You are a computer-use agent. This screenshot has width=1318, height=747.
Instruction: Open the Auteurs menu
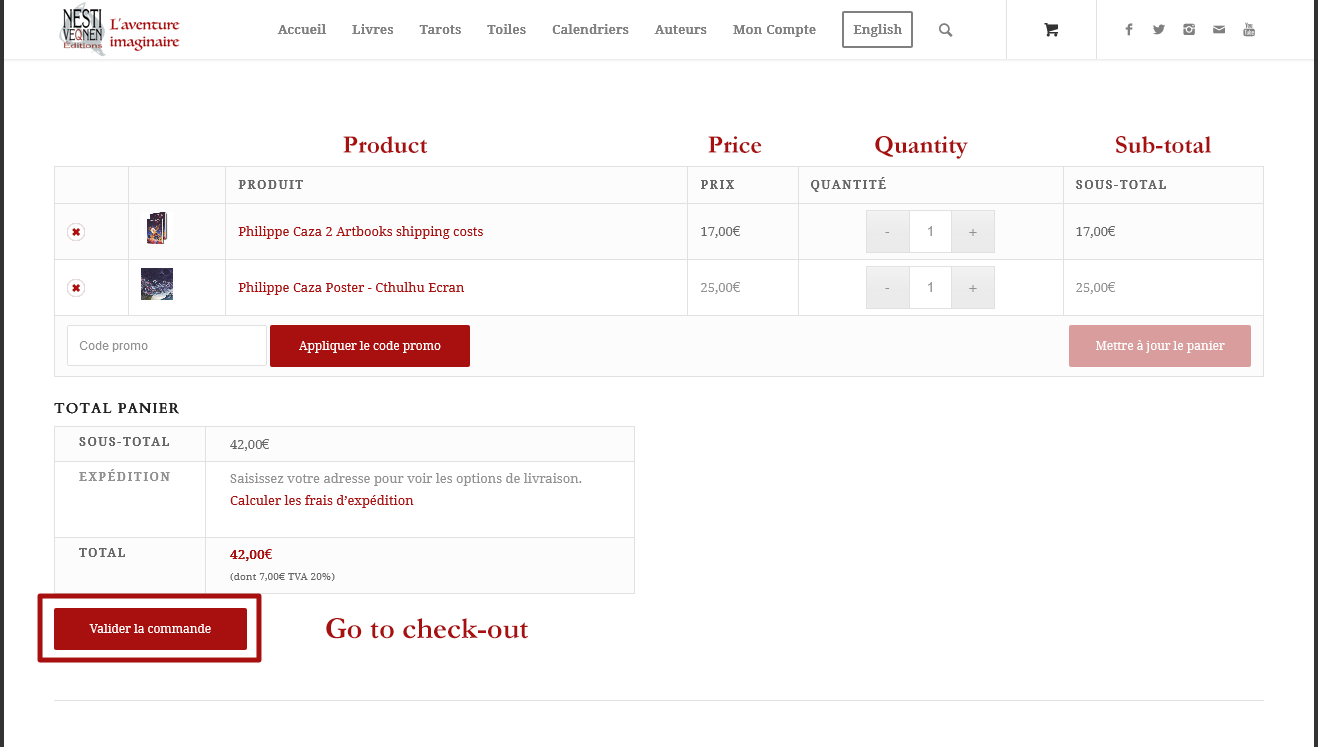(681, 30)
